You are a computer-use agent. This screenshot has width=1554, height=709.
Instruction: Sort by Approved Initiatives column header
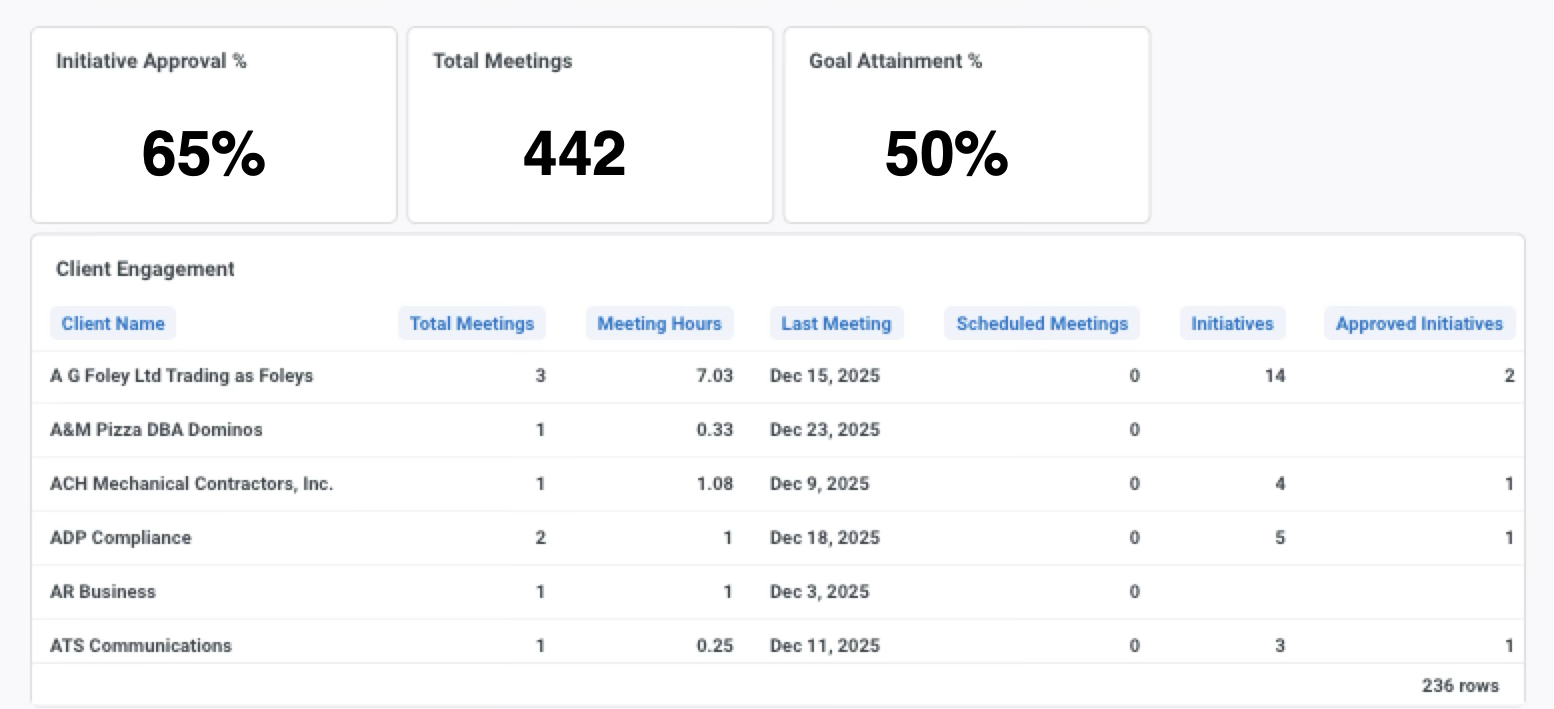1419,323
